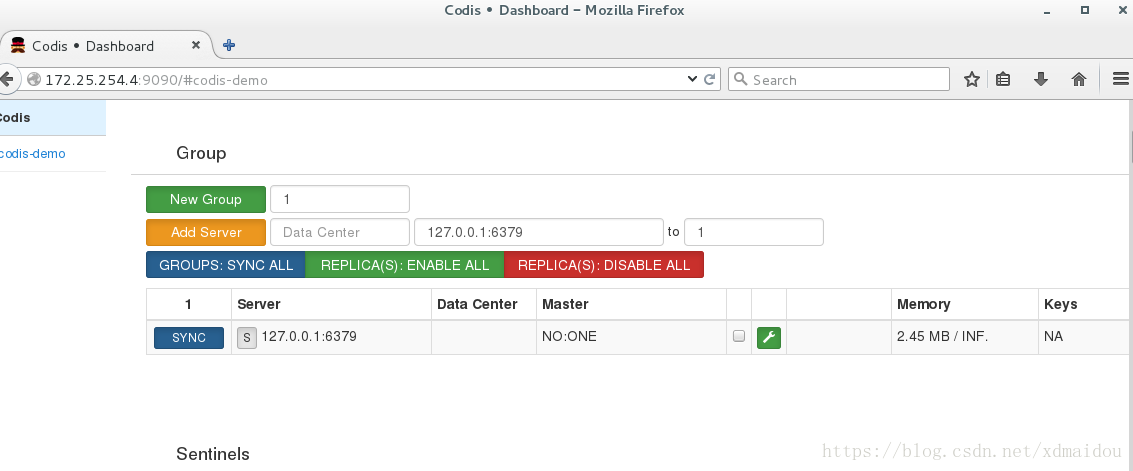Viewport: 1133px width, 471px height.
Task: Tick the checkbox in the 127.0.0.1:6379 row
Action: point(738,336)
